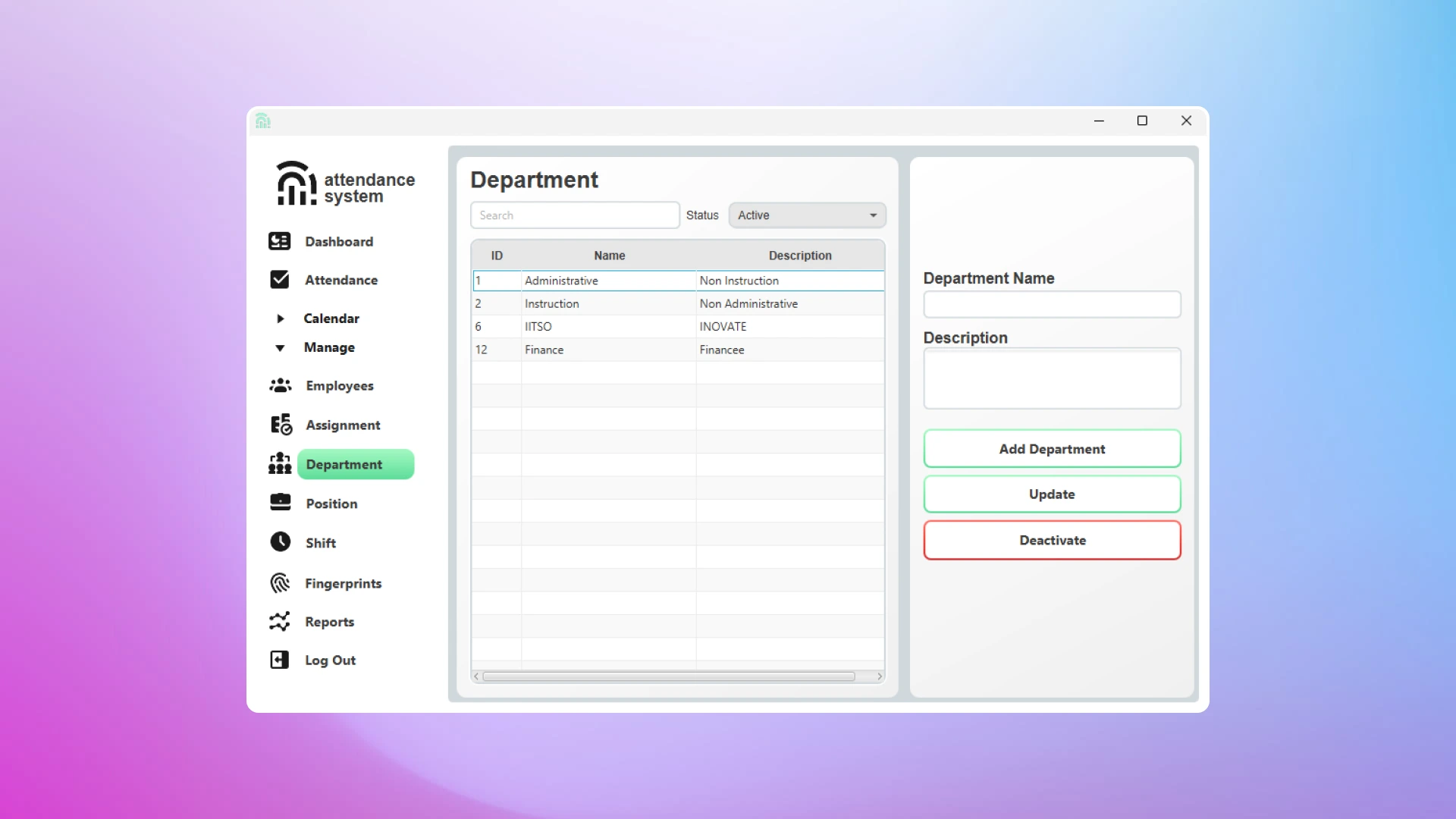The width and height of the screenshot is (1456, 819).
Task: Select the Finance row in table
Action: 607,350
